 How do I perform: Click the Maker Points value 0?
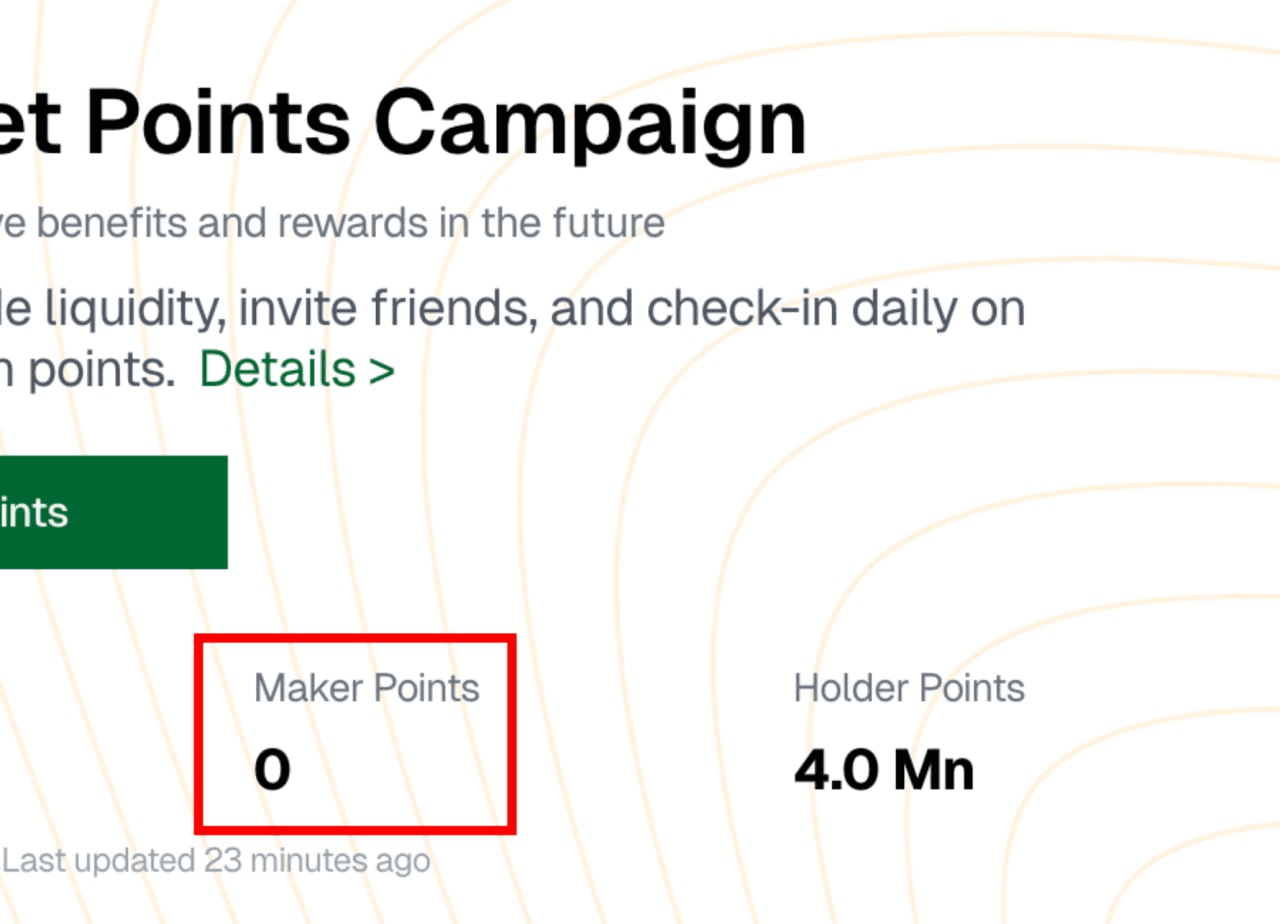272,771
